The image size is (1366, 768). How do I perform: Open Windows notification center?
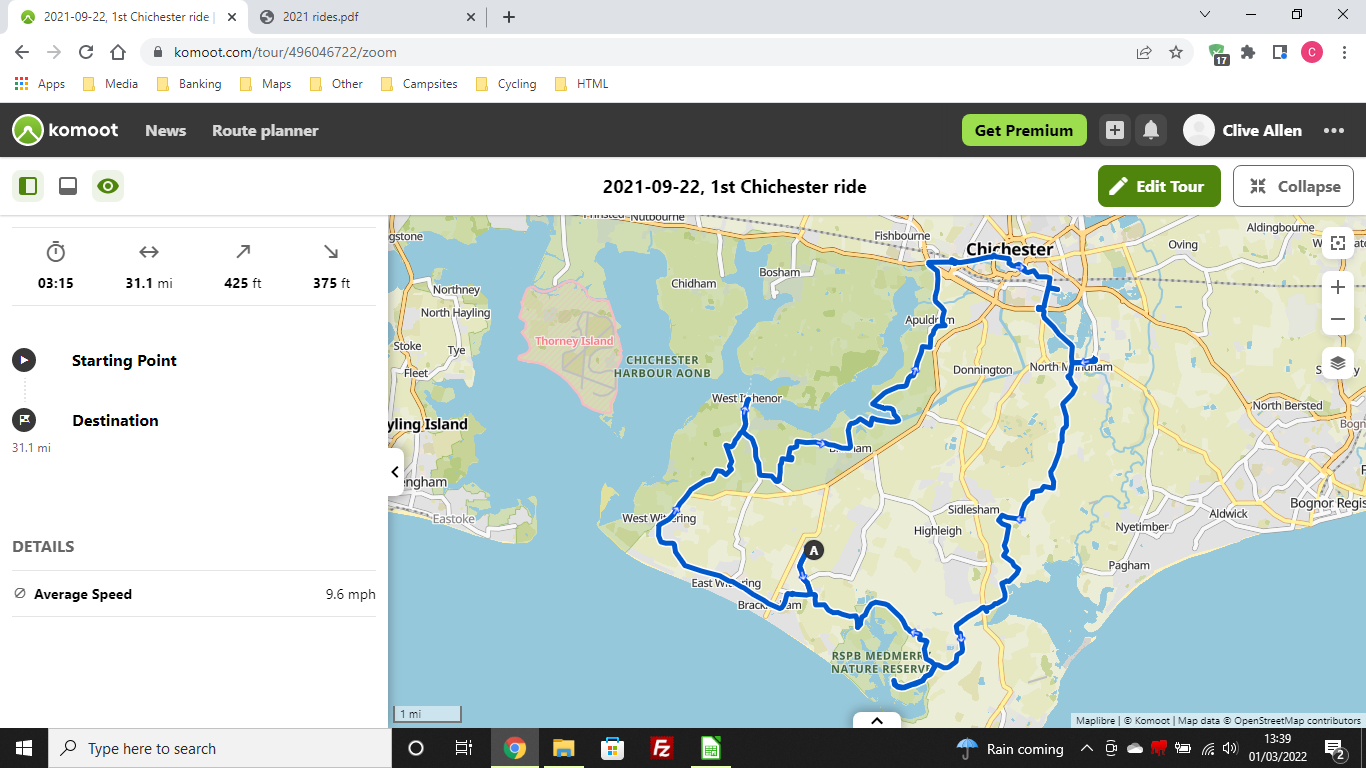pos(1335,748)
